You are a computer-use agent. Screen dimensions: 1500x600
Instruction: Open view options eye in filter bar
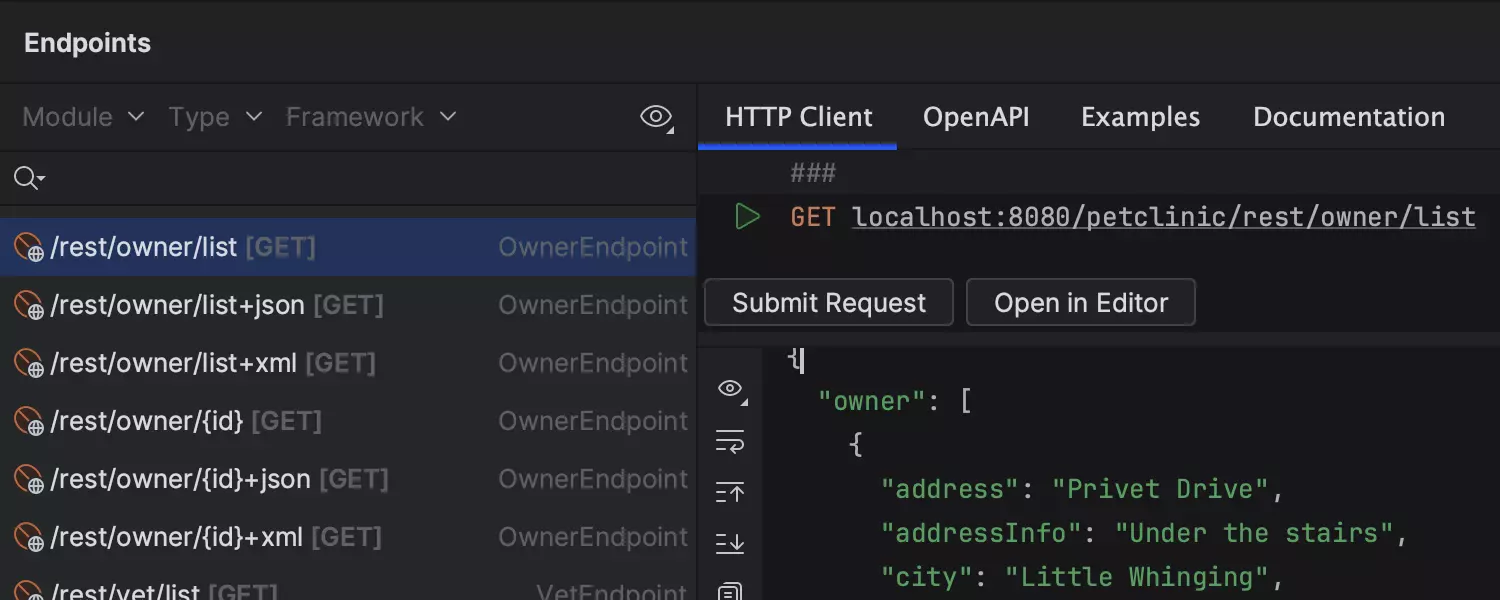pyautogui.click(x=656, y=117)
